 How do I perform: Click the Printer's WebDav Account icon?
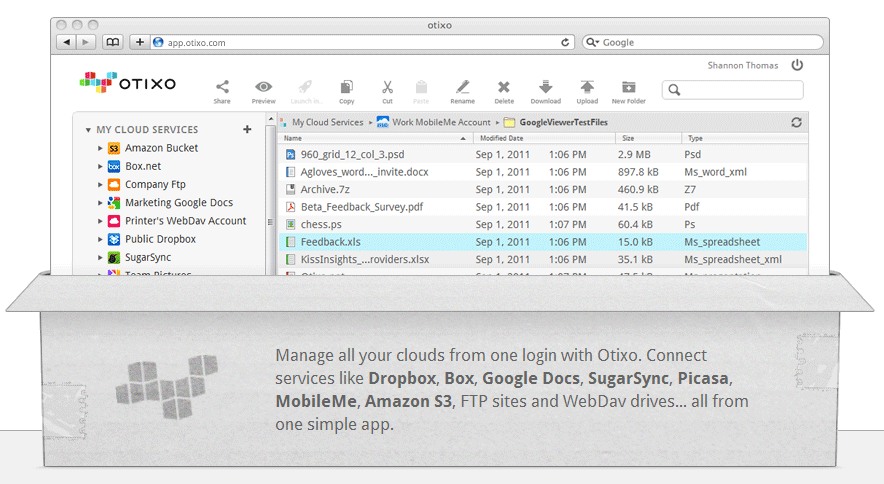coord(114,221)
